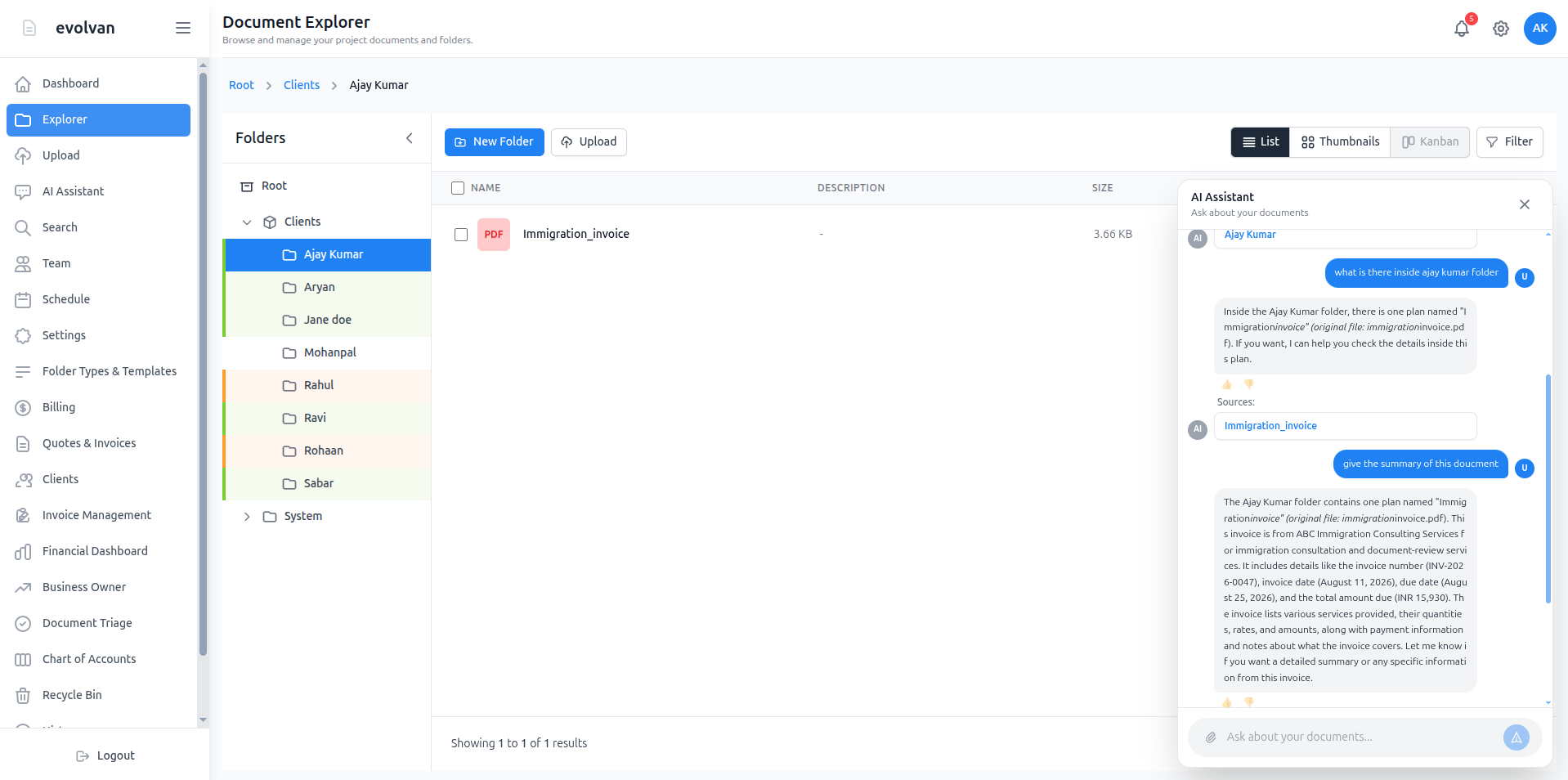
Task: Click the Upload button in toolbar
Action: [589, 142]
